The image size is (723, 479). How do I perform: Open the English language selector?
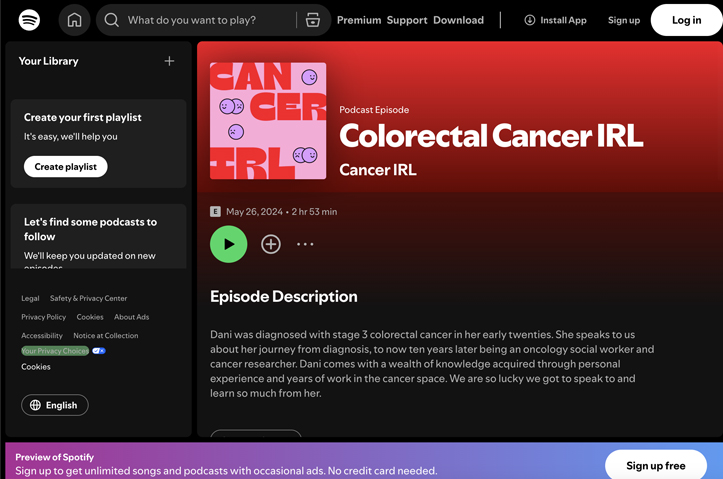54,405
